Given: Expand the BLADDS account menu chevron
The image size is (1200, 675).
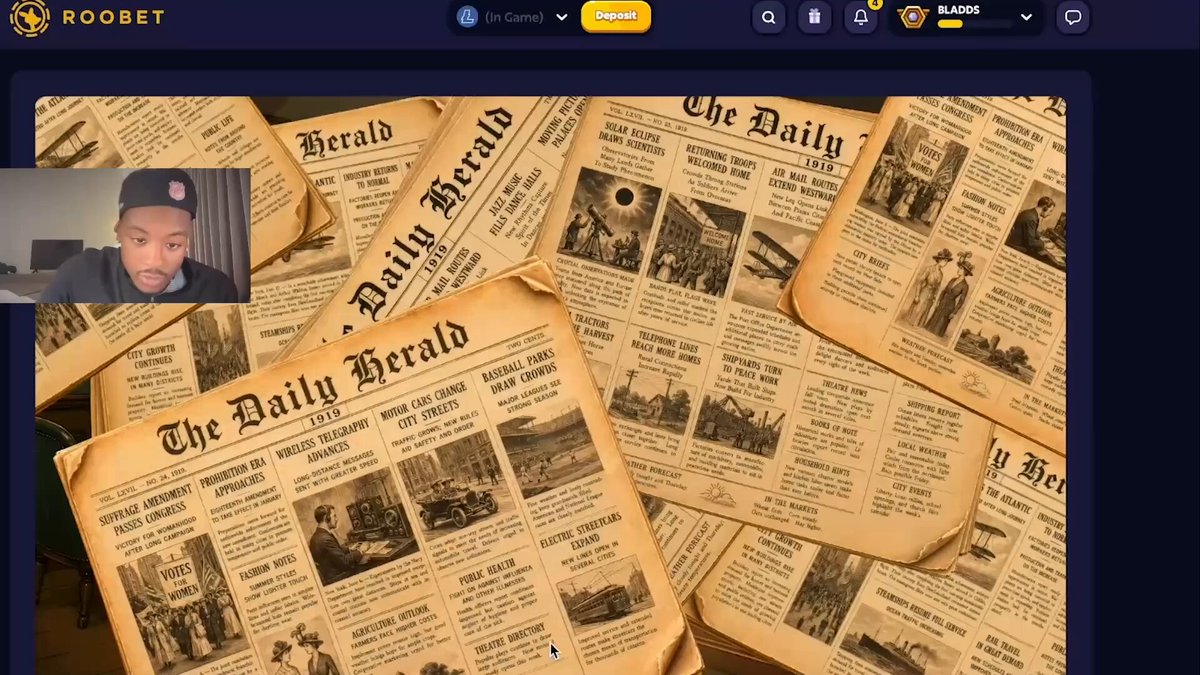Looking at the screenshot, I should tap(1026, 17).
